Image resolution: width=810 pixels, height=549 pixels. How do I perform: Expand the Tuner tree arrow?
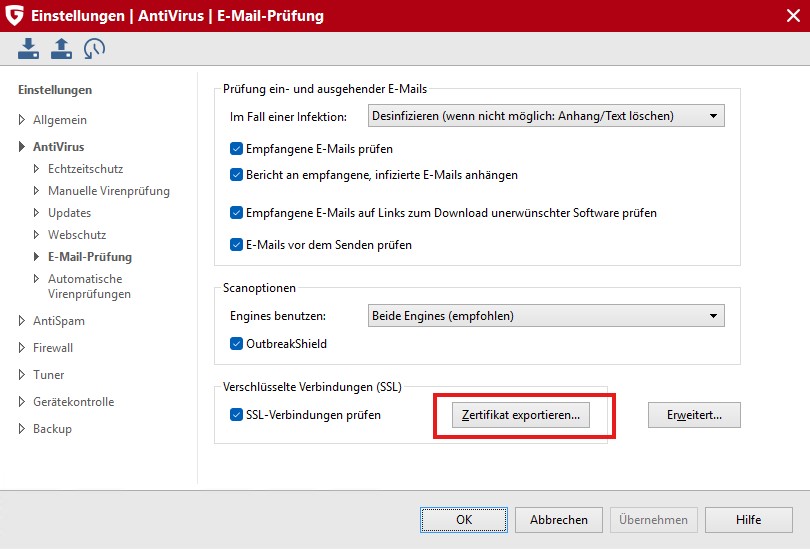point(22,374)
